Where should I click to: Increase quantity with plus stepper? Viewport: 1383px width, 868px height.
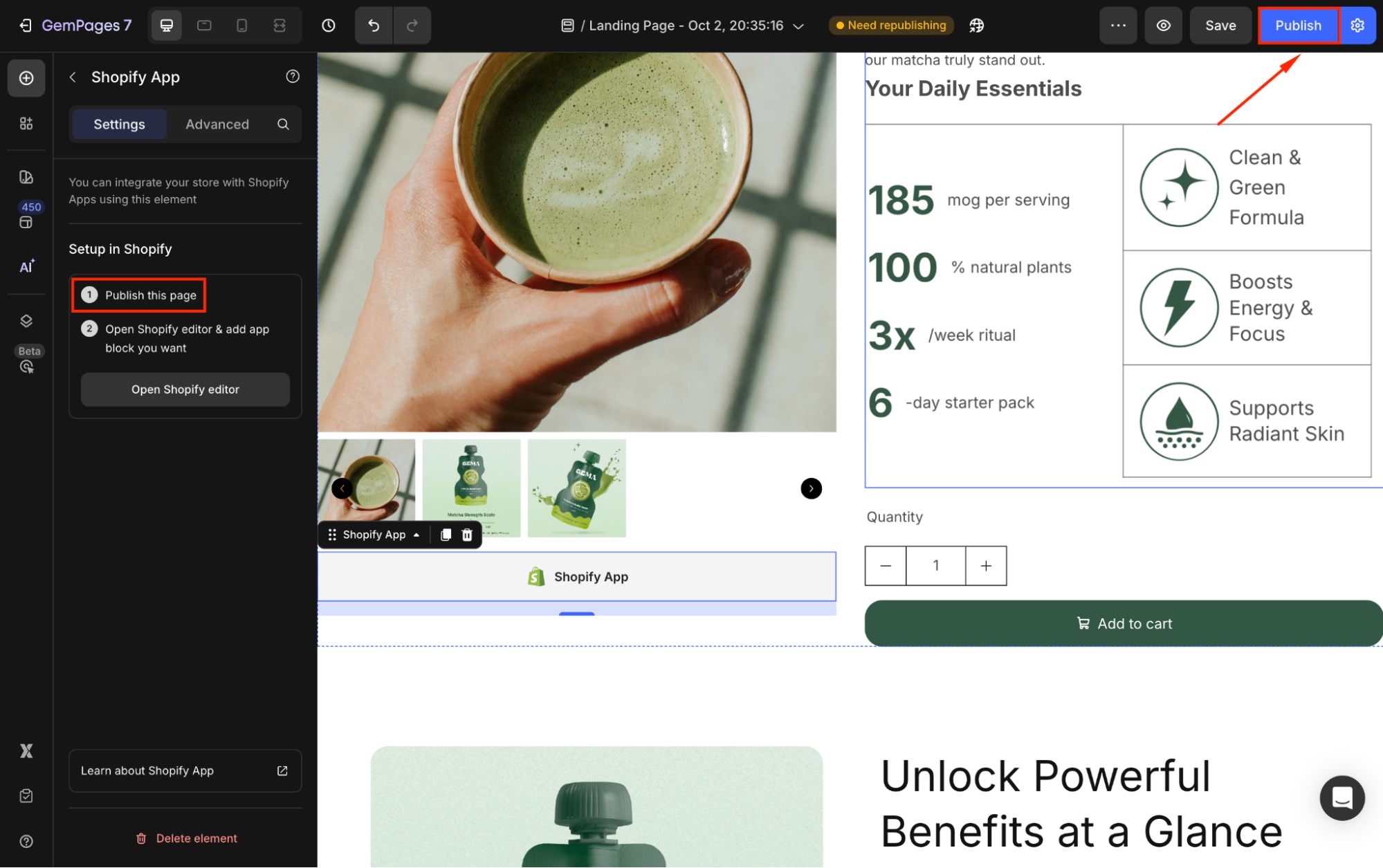[x=986, y=566]
